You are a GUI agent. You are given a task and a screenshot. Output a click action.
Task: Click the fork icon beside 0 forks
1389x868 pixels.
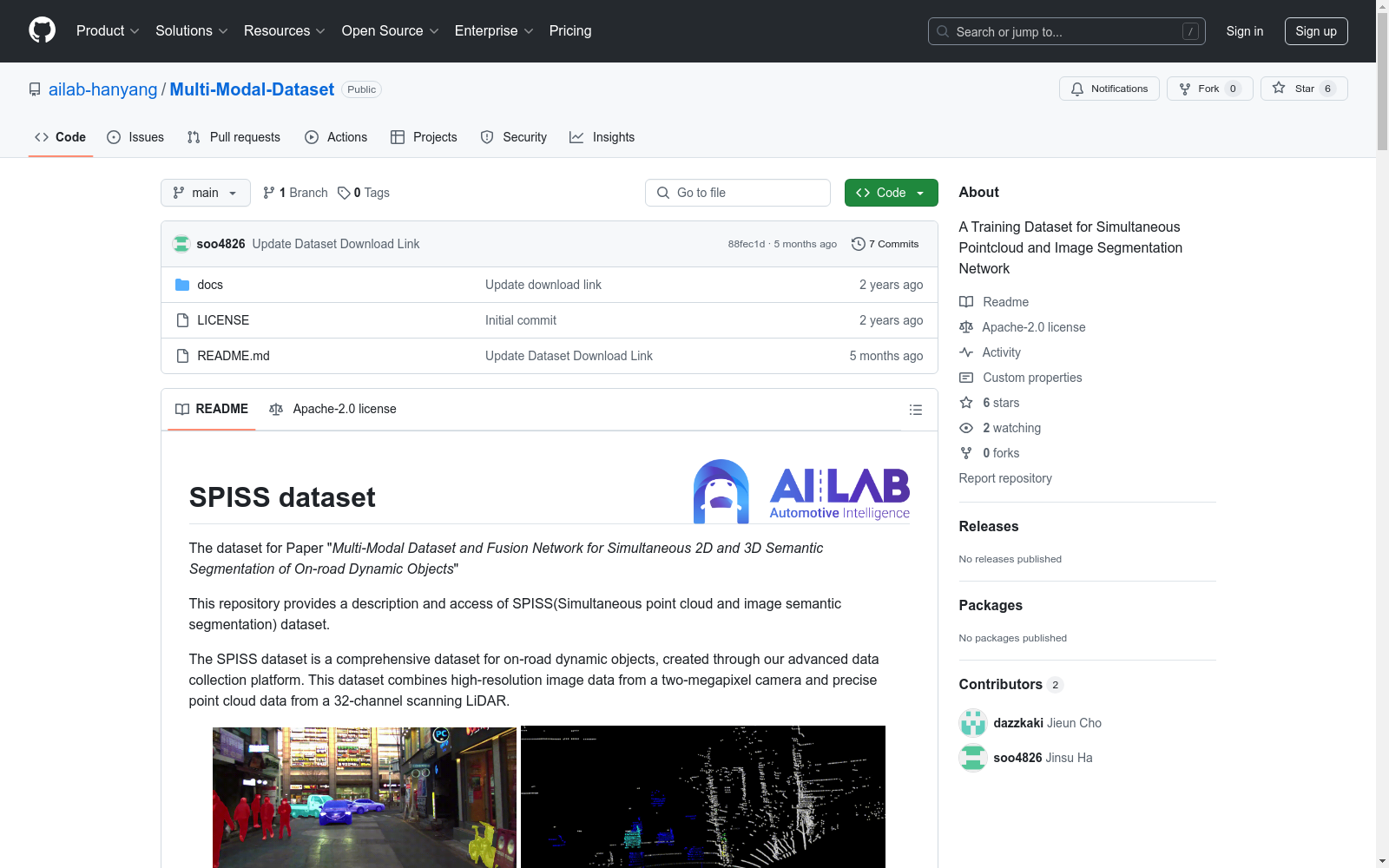tap(966, 453)
